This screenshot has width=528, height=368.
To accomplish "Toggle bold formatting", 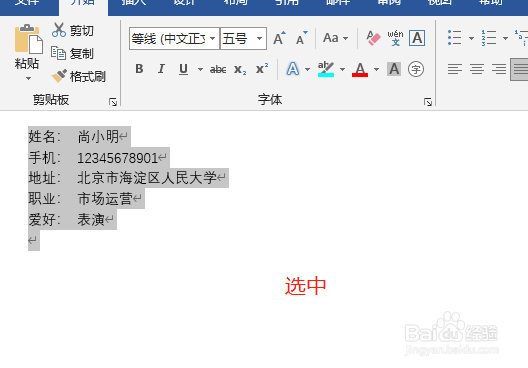I will [139, 69].
